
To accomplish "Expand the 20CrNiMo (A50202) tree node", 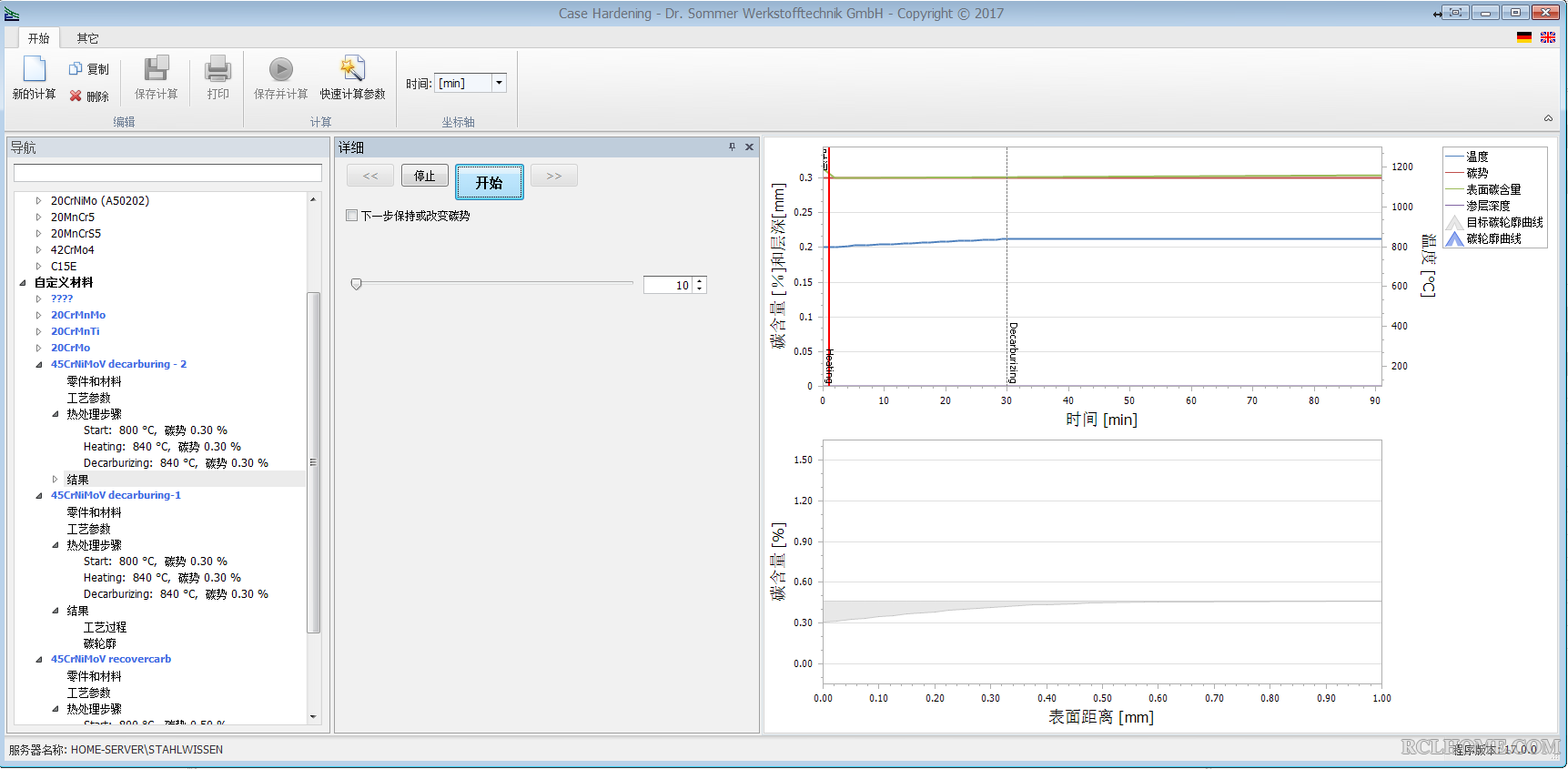I will [38, 200].
